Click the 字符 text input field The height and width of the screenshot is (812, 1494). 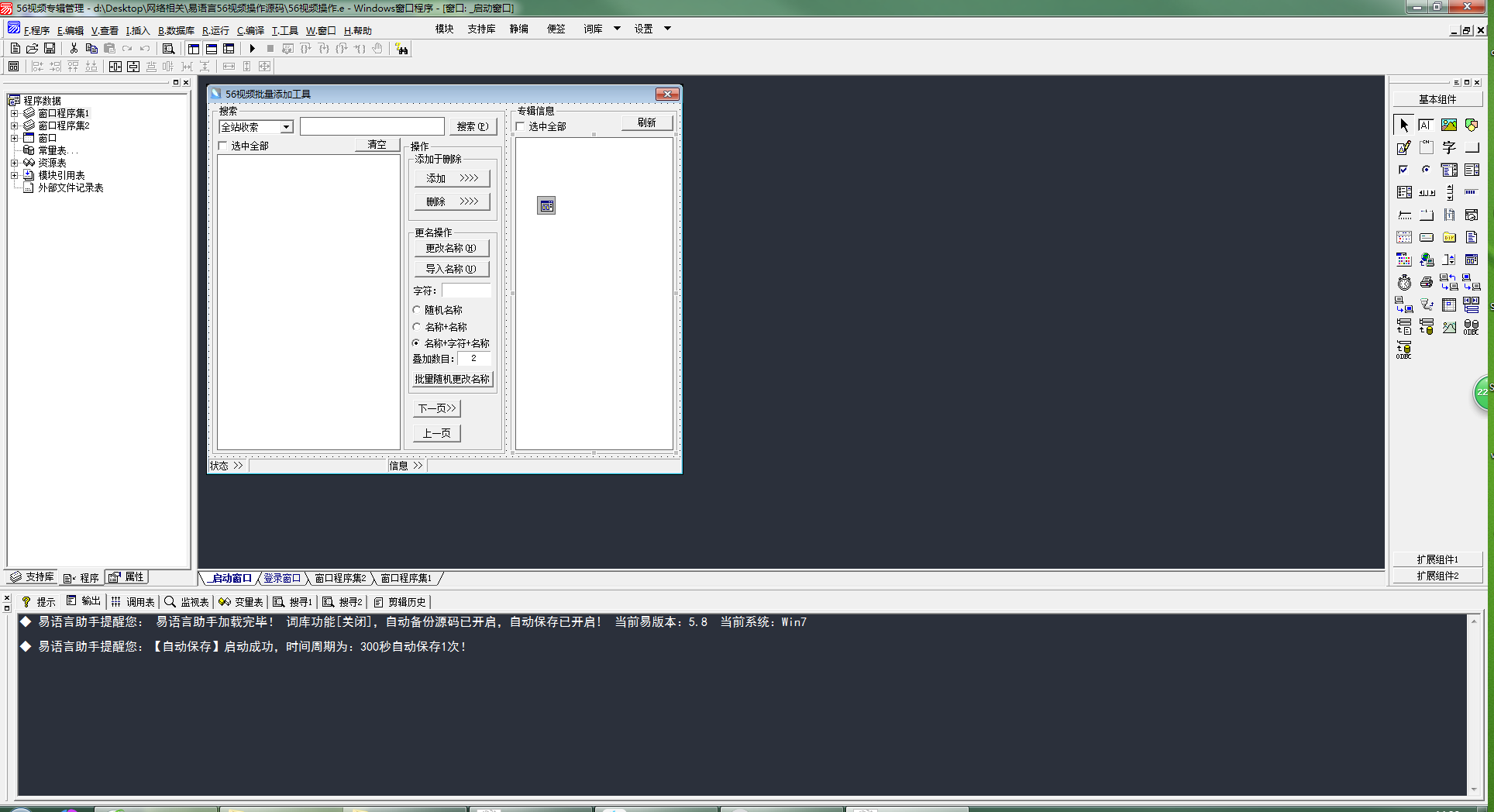coord(466,291)
